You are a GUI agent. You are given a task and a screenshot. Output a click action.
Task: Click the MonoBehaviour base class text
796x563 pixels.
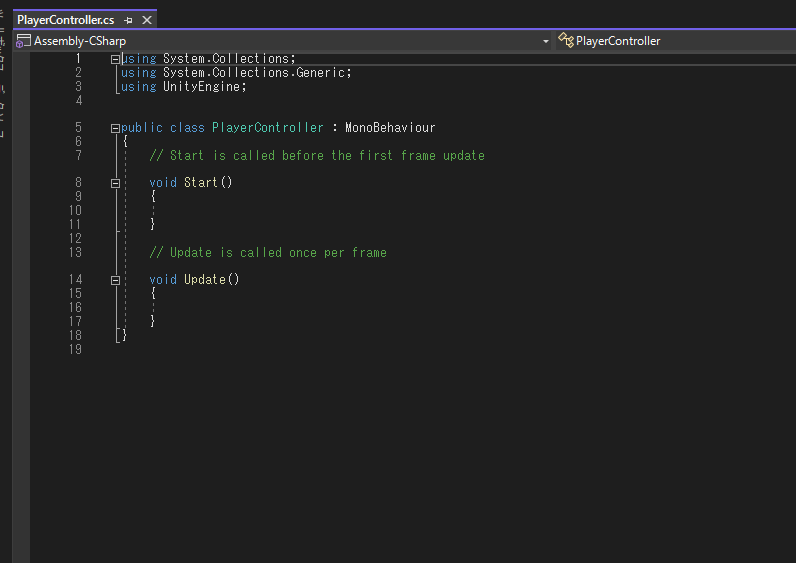(390, 127)
